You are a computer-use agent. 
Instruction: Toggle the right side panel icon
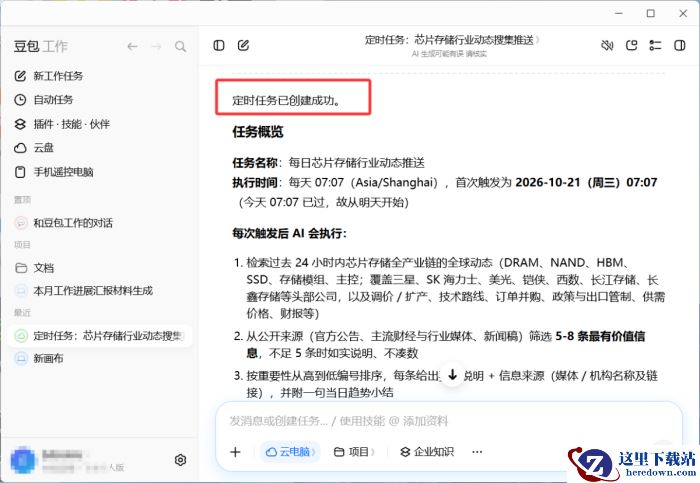point(679,46)
